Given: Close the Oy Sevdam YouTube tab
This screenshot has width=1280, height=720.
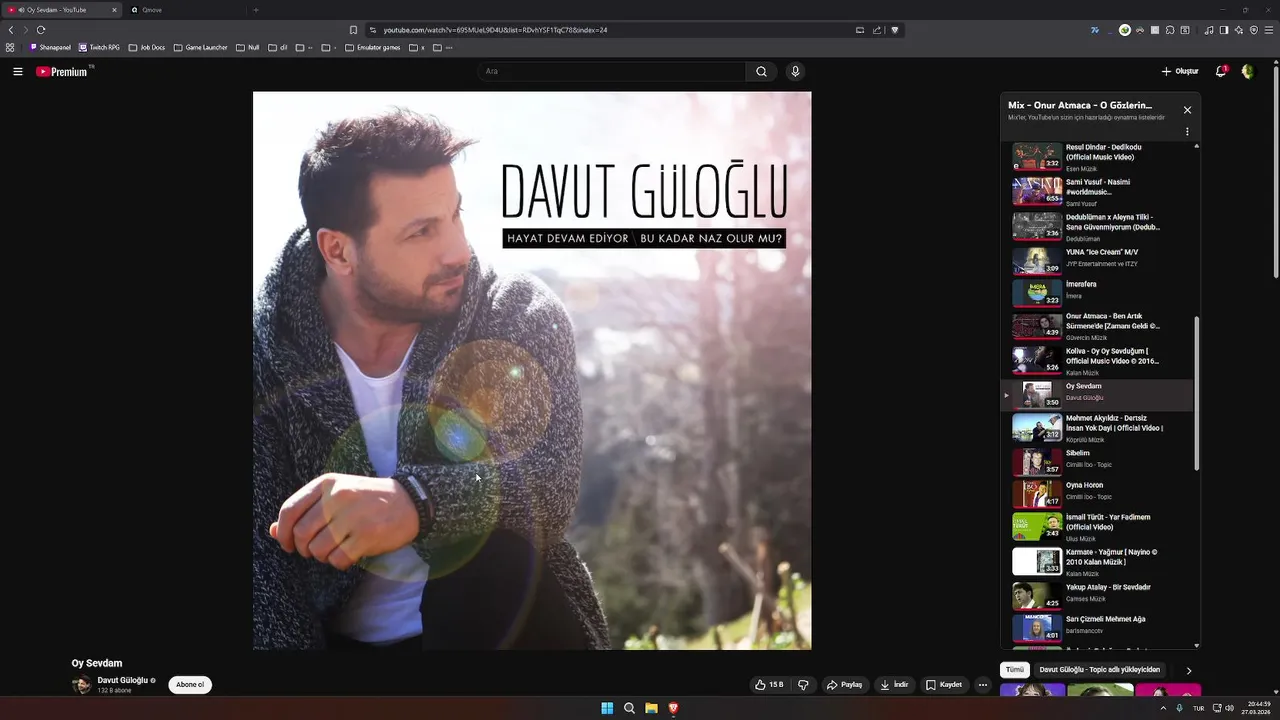Looking at the screenshot, I should 114,10.
